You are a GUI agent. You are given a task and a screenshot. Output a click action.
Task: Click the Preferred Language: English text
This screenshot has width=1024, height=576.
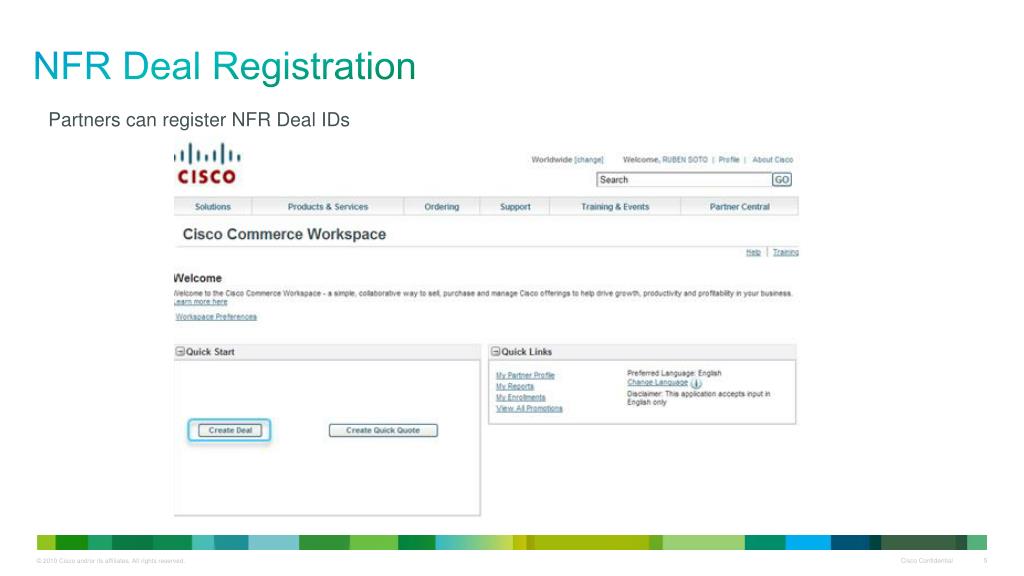click(674, 373)
